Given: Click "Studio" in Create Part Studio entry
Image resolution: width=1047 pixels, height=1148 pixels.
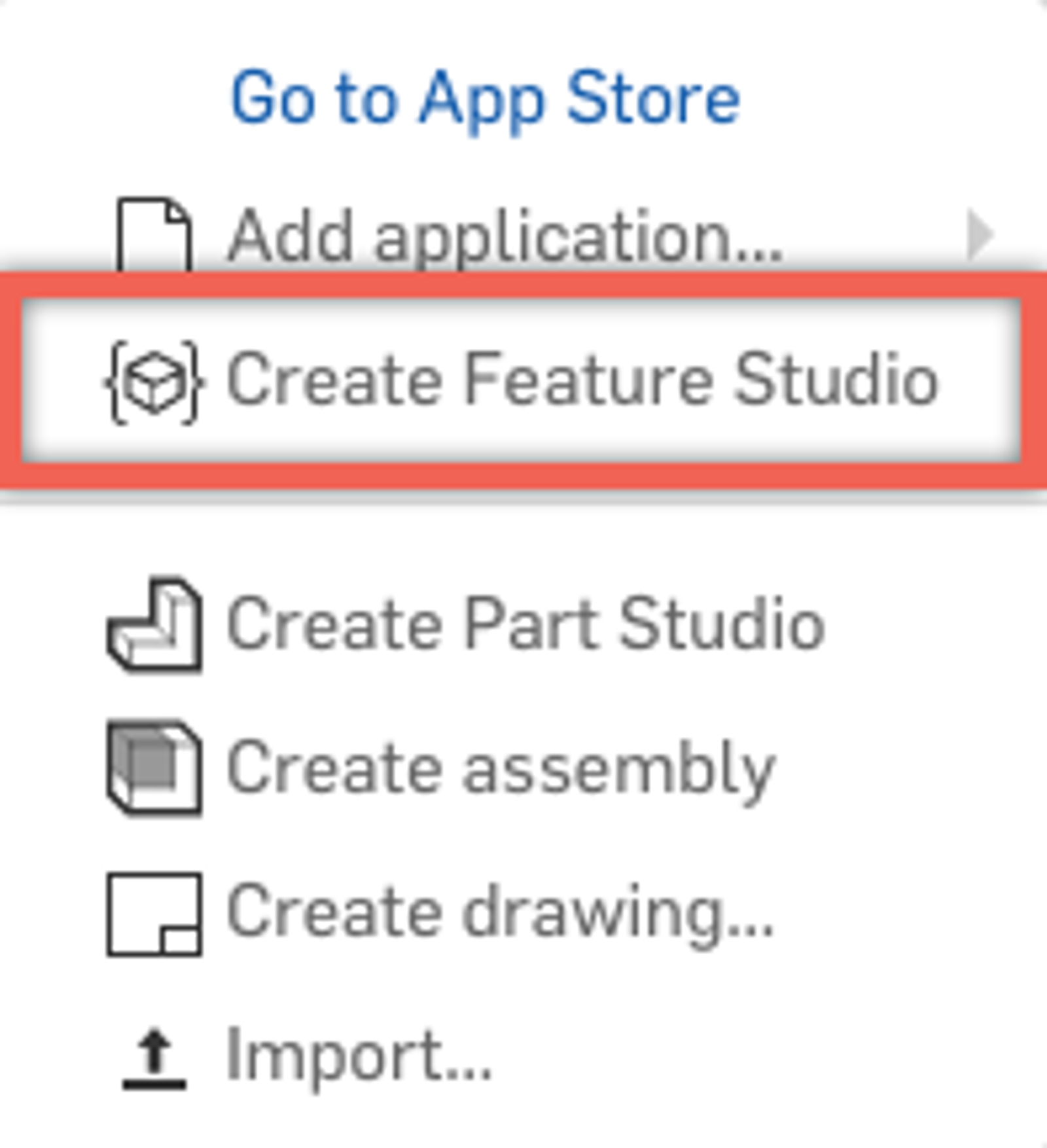Looking at the screenshot, I should tap(721, 625).
